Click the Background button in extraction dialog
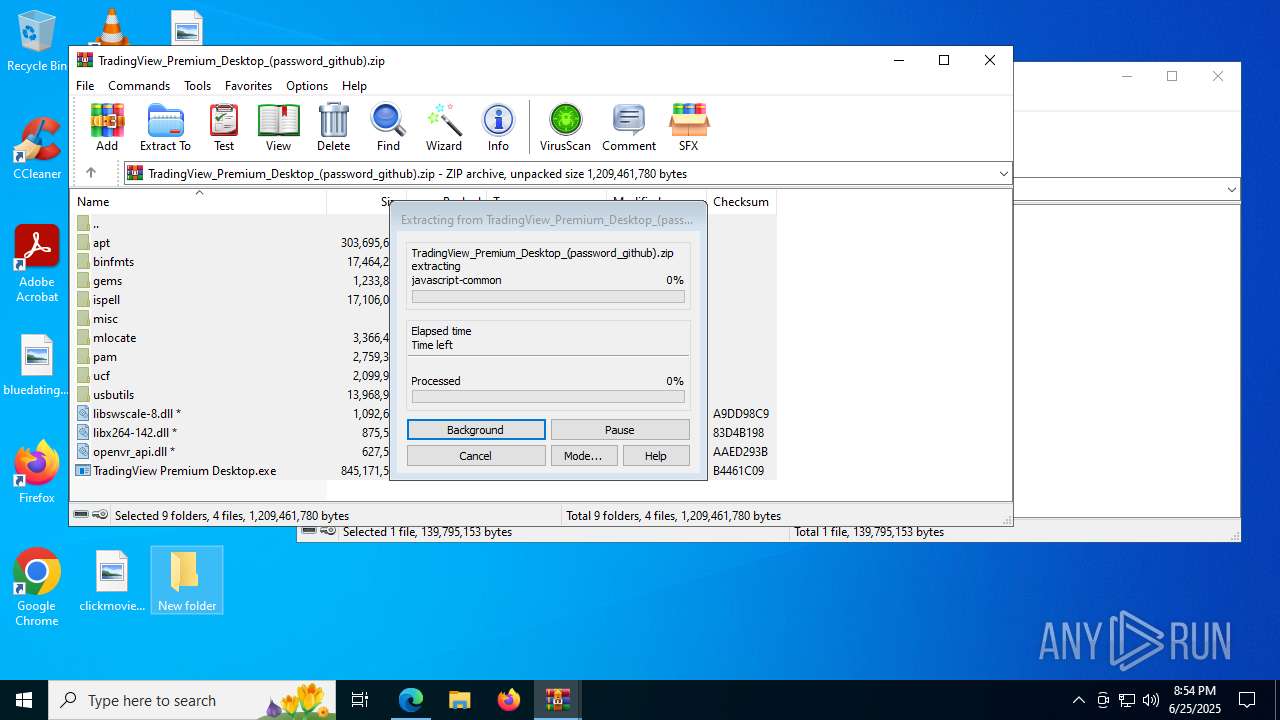The height and width of the screenshot is (720, 1280). [476, 430]
